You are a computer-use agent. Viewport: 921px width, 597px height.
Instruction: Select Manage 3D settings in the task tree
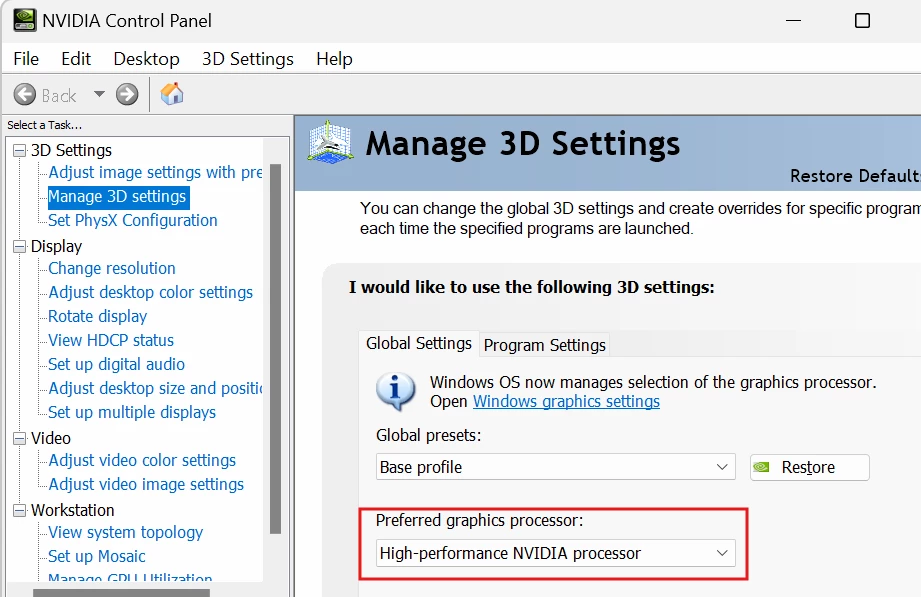pos(117,196)
